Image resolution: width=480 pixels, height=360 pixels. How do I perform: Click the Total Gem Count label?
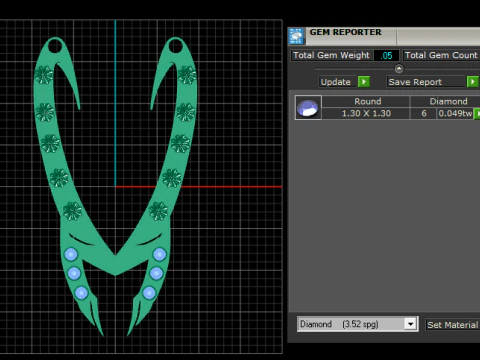(x=441, y=55)
